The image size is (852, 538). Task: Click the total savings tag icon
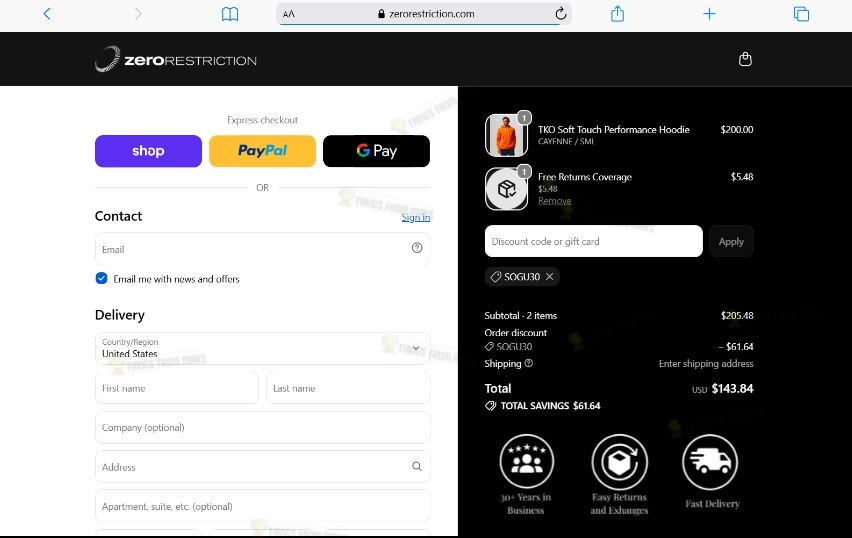491,406
